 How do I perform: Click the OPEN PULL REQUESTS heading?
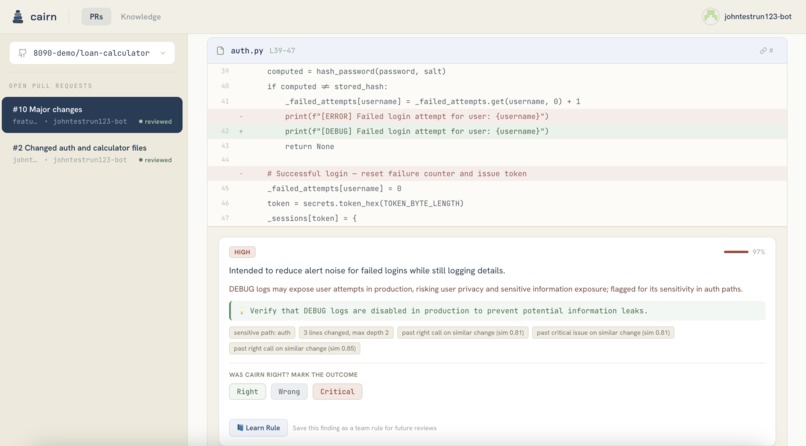coord(50,86)
